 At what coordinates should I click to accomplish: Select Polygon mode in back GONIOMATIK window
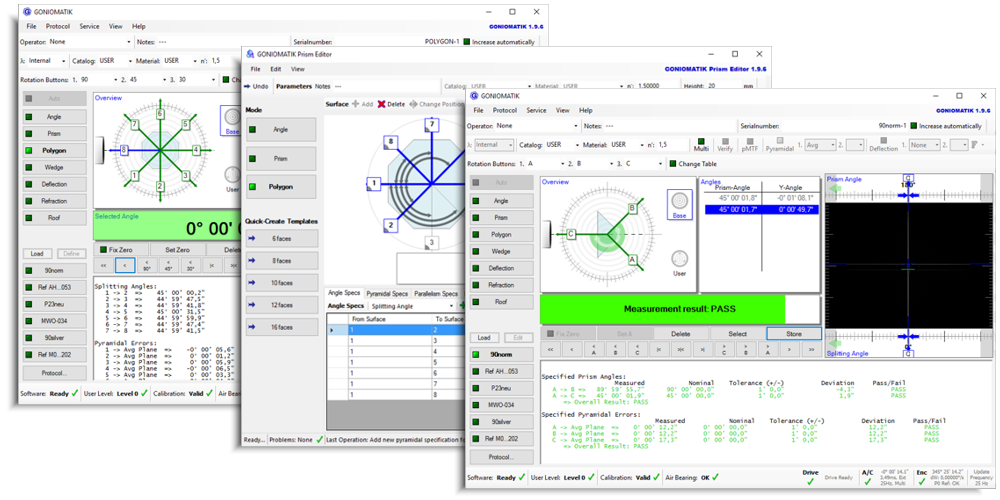click(x=54, y=151)
